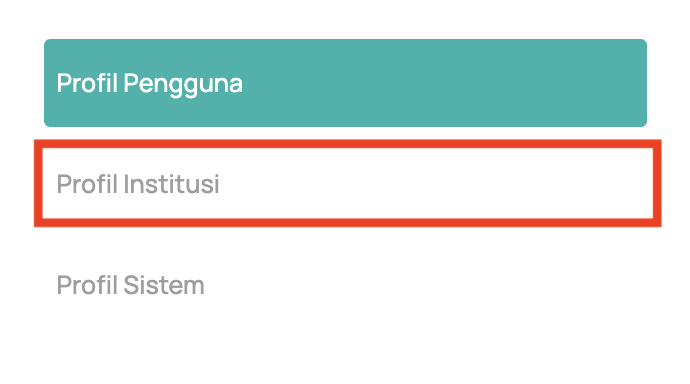
Task: Show the Profil Institusi settings
Action: click(348, 183)
